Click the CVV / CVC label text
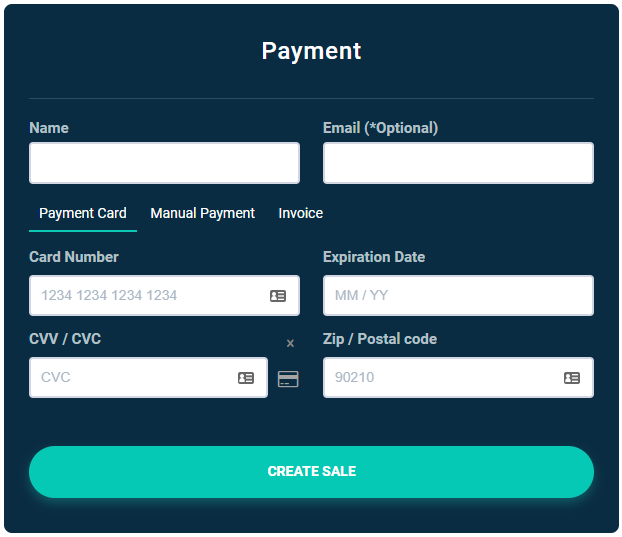Image resolution: width=622 pixels, height=537 pixels. pyautogui.click(x=65, y=339)
